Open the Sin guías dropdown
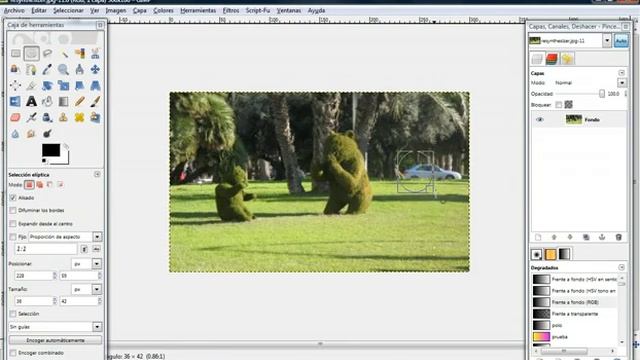The width and height of the screenshot is (640, 360). (97, 327)
